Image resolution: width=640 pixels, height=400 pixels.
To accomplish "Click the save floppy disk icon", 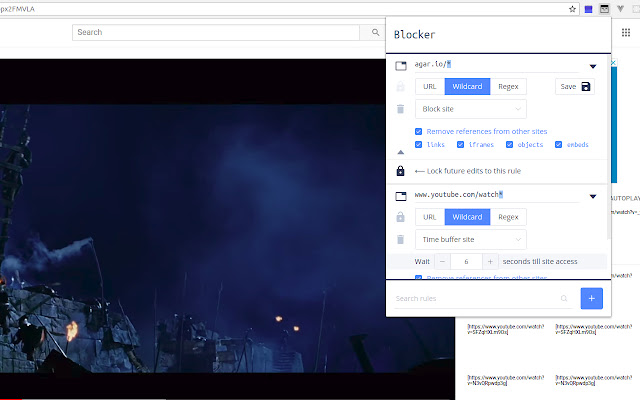I will pos(586,87).
